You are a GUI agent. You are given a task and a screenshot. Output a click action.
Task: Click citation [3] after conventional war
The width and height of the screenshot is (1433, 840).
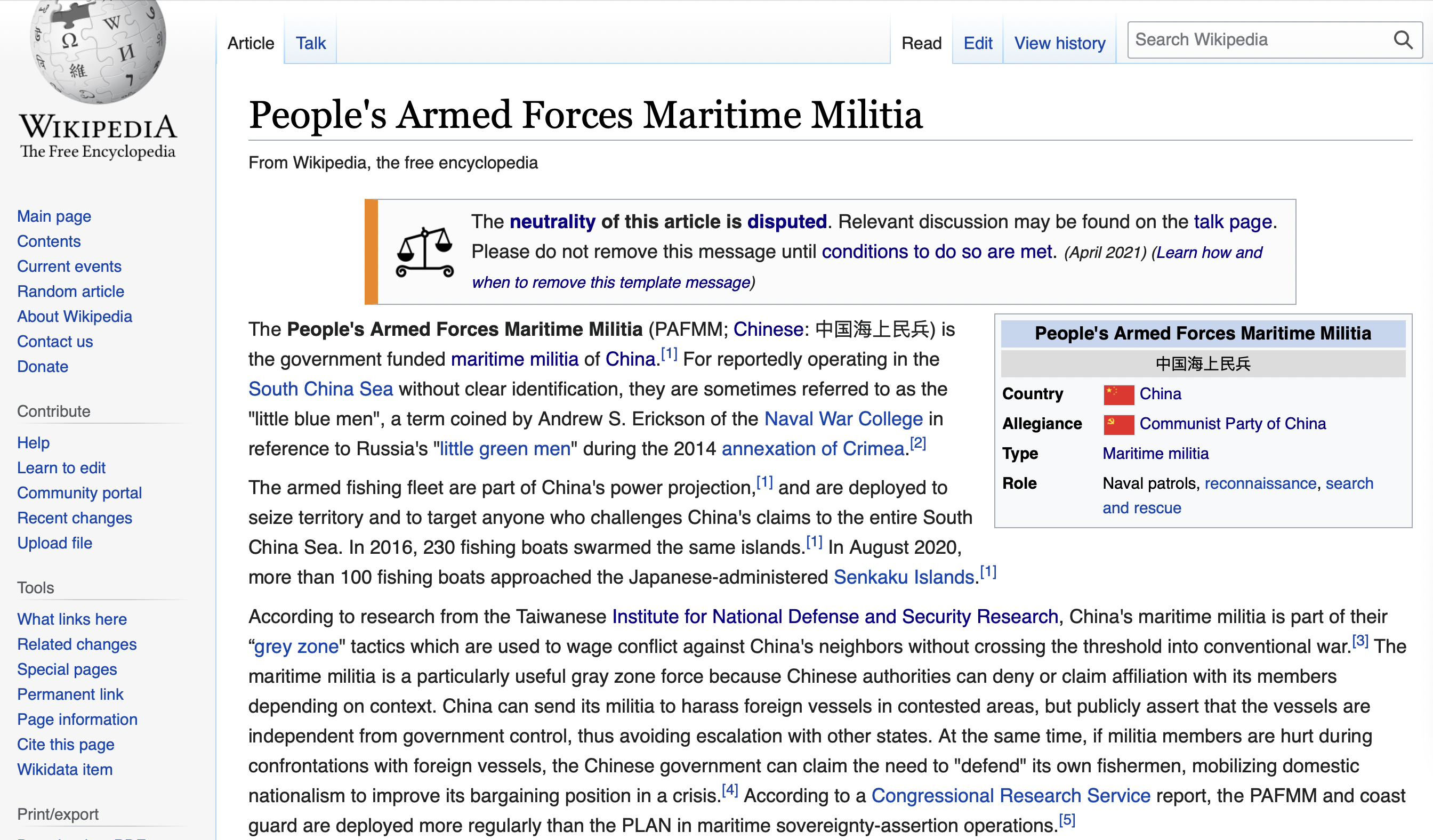coord(1360,641)
